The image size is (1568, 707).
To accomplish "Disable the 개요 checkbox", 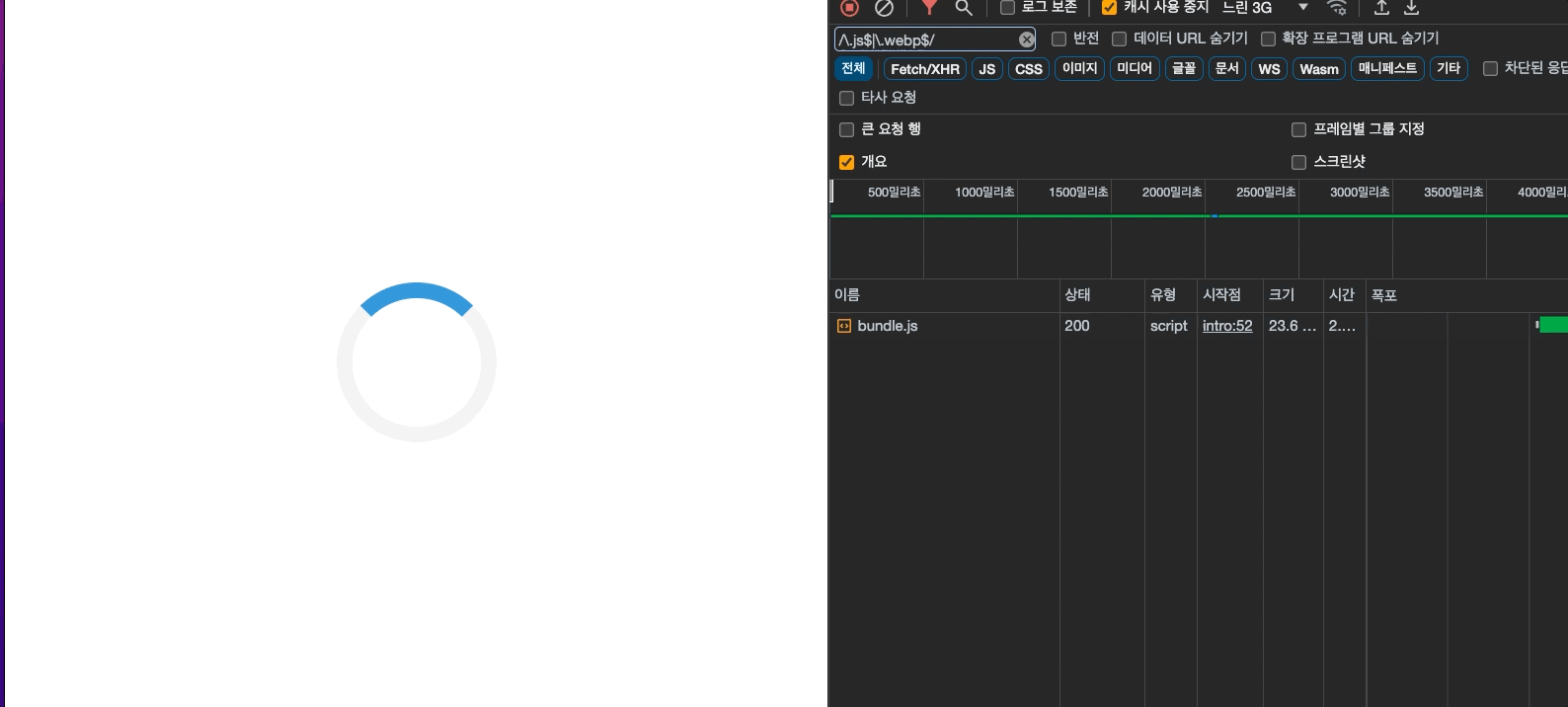I will click(846, 162).
